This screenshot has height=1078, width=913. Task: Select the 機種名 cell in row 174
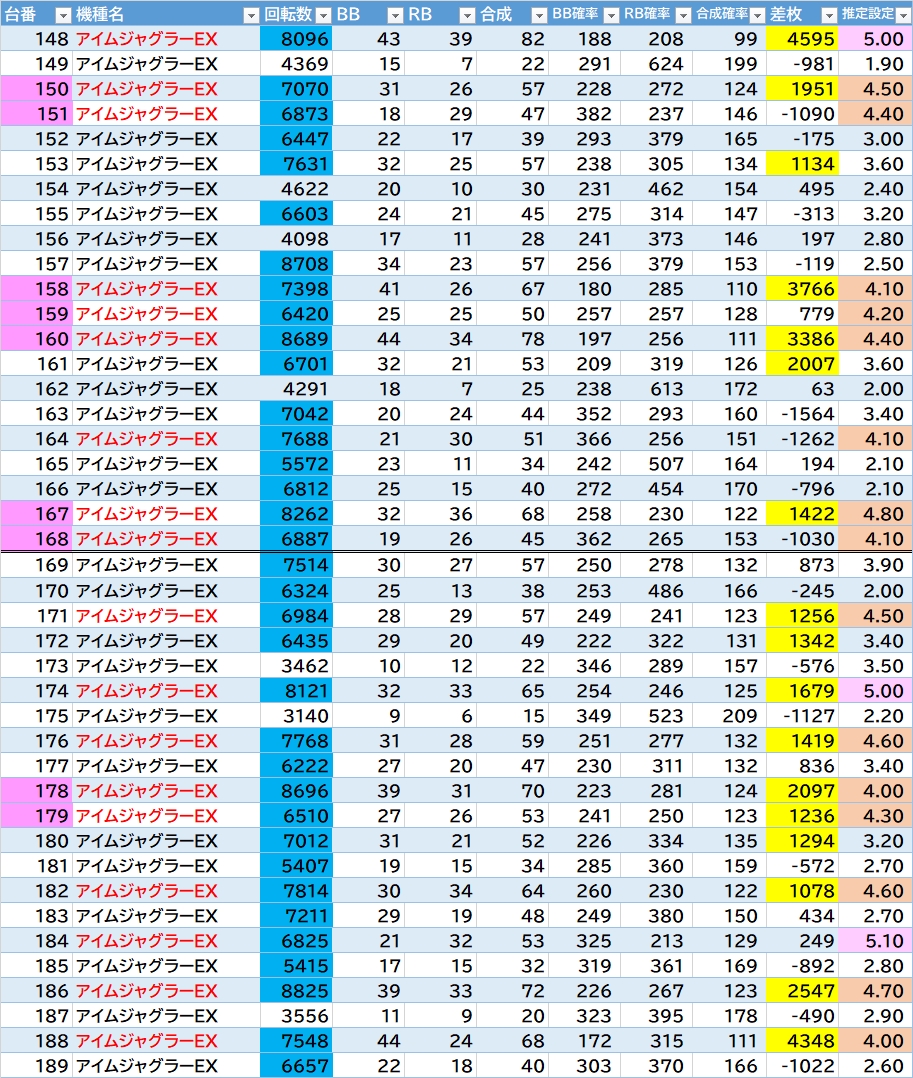click(x=166, y=691)
